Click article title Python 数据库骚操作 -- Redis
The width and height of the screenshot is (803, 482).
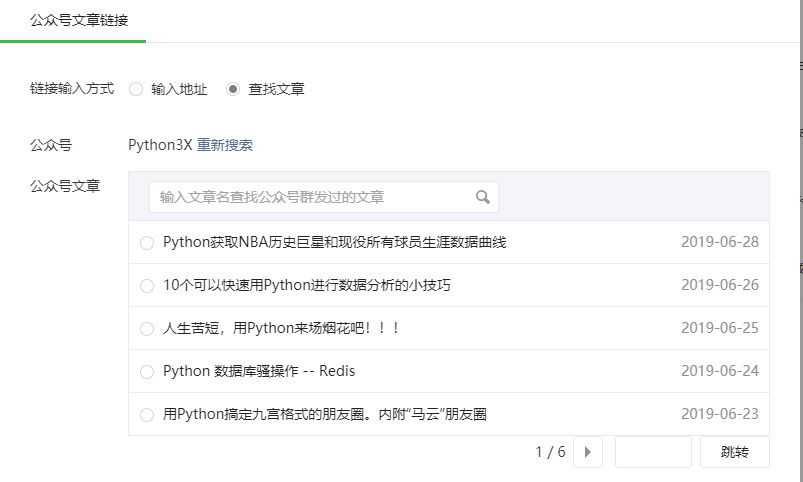[259, 371]
